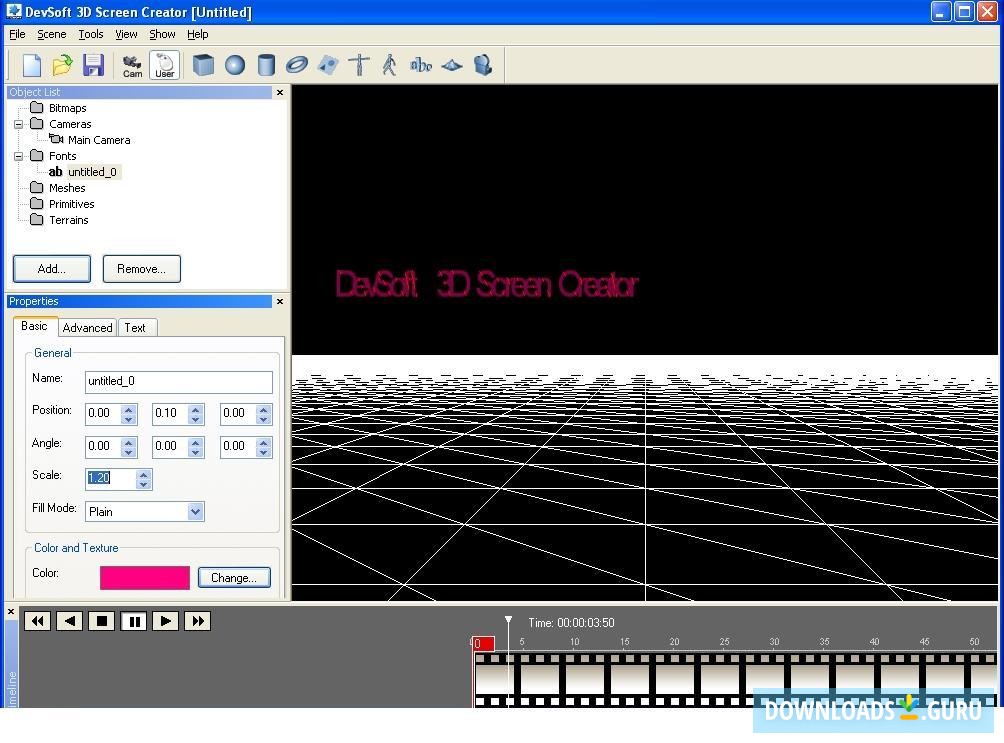Collapse the Cameras tree node
Image resolution: width=1004 pixels, height=743 pixels.
(x=18, y=123)
